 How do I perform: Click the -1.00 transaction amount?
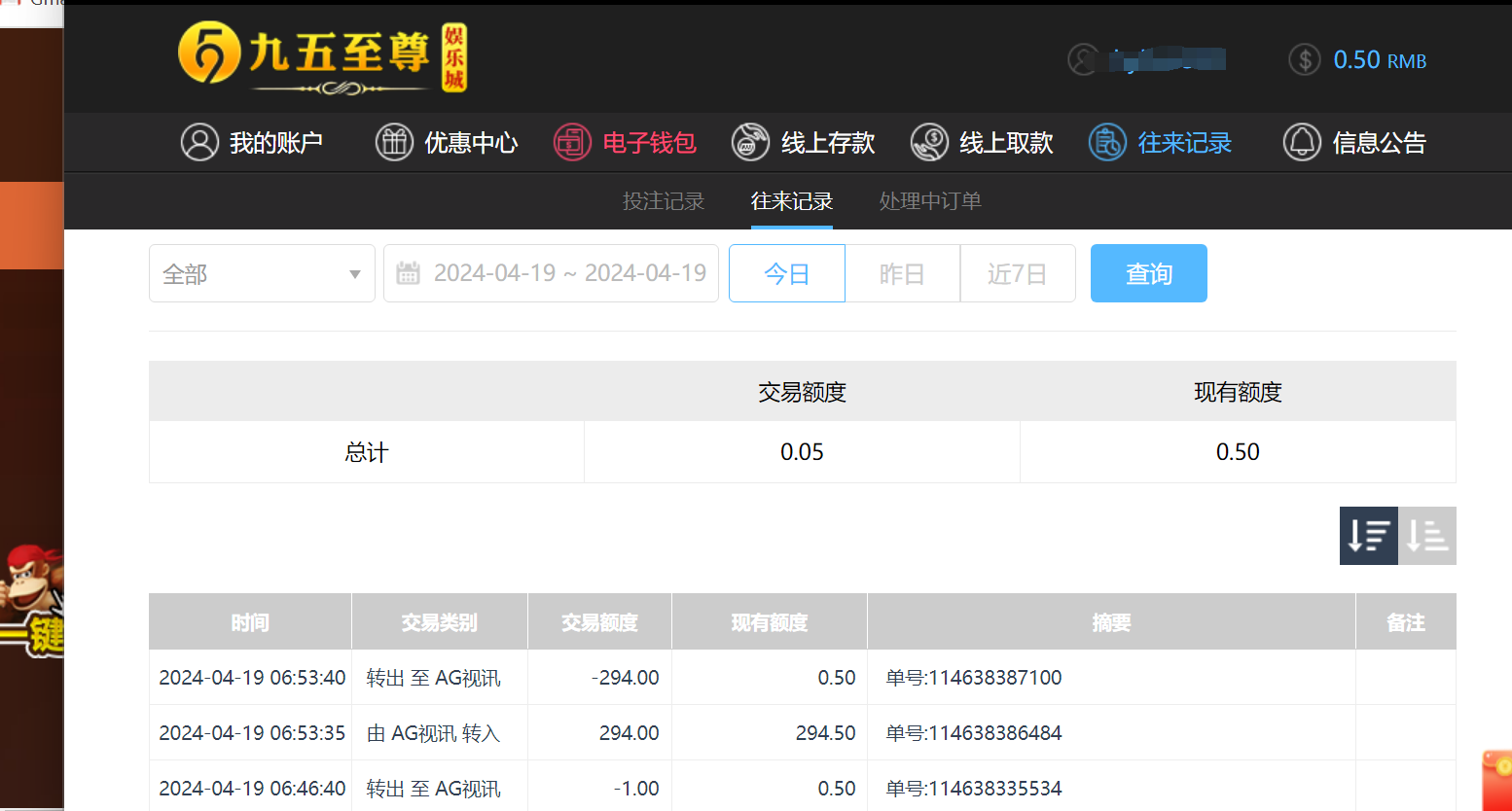636,789
